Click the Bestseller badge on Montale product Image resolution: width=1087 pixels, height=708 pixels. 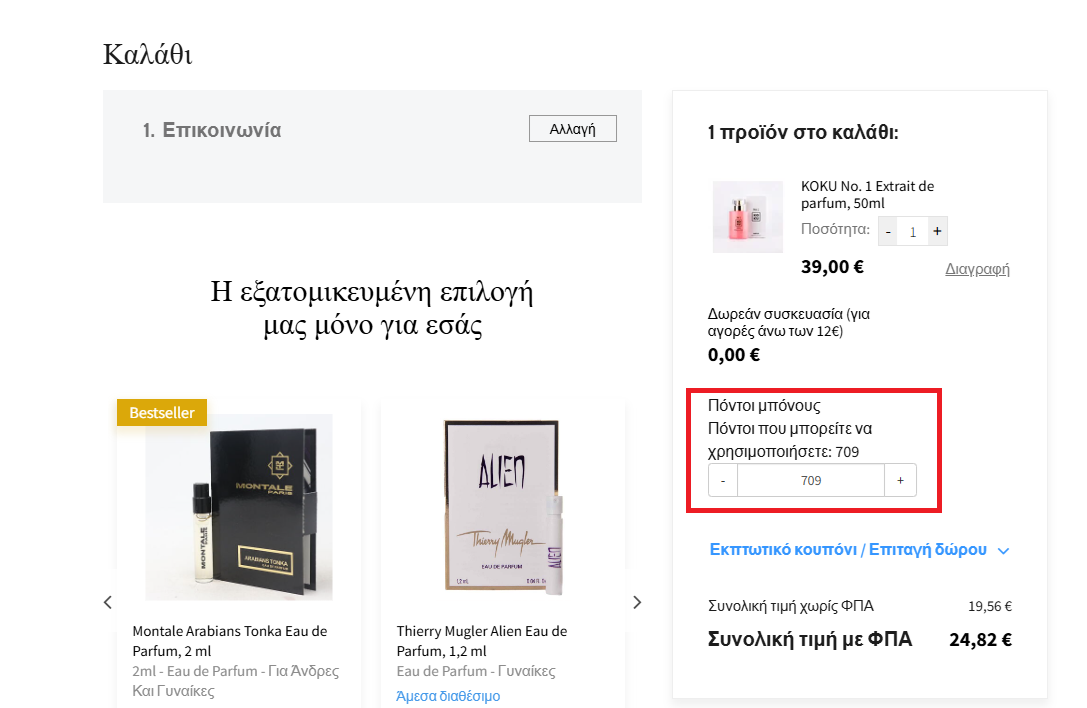162,413
